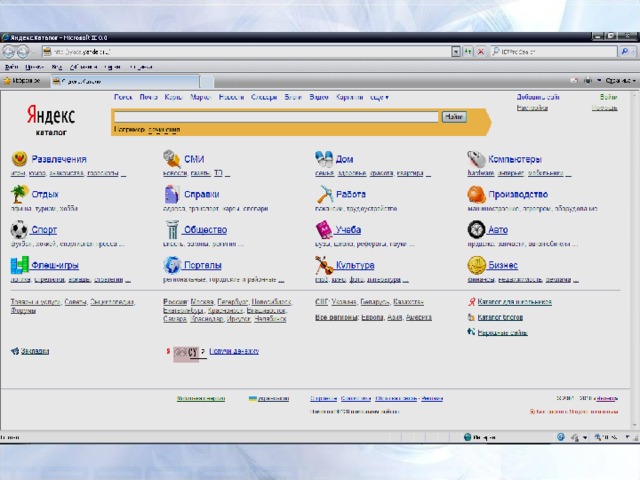Click the Yandex catalog search input field
This screenshot has width=640, height=480.
[x=276, y=117]
